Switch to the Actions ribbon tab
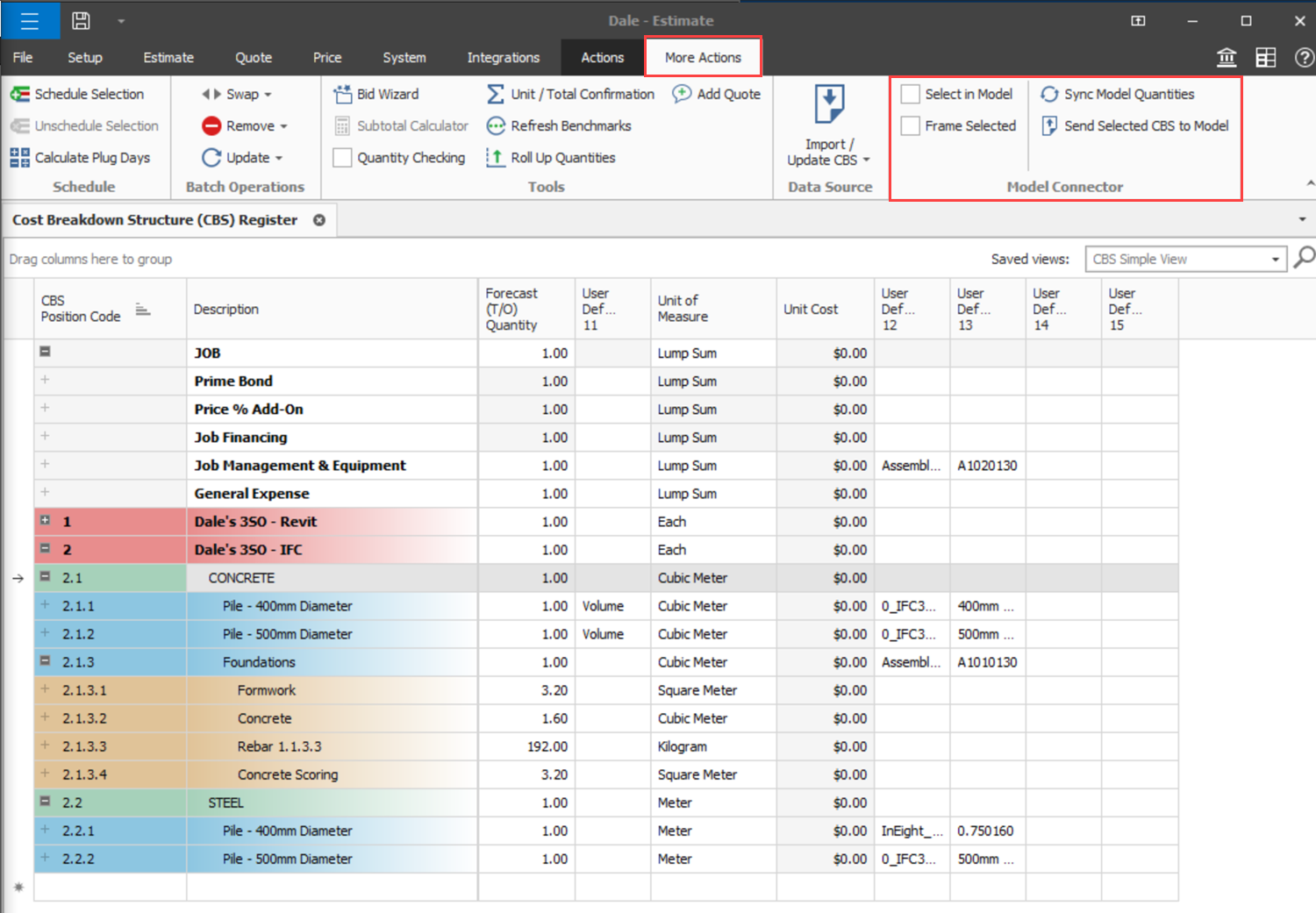The image size is (1316, 913). pyautogui.click(x=602, y=58)
